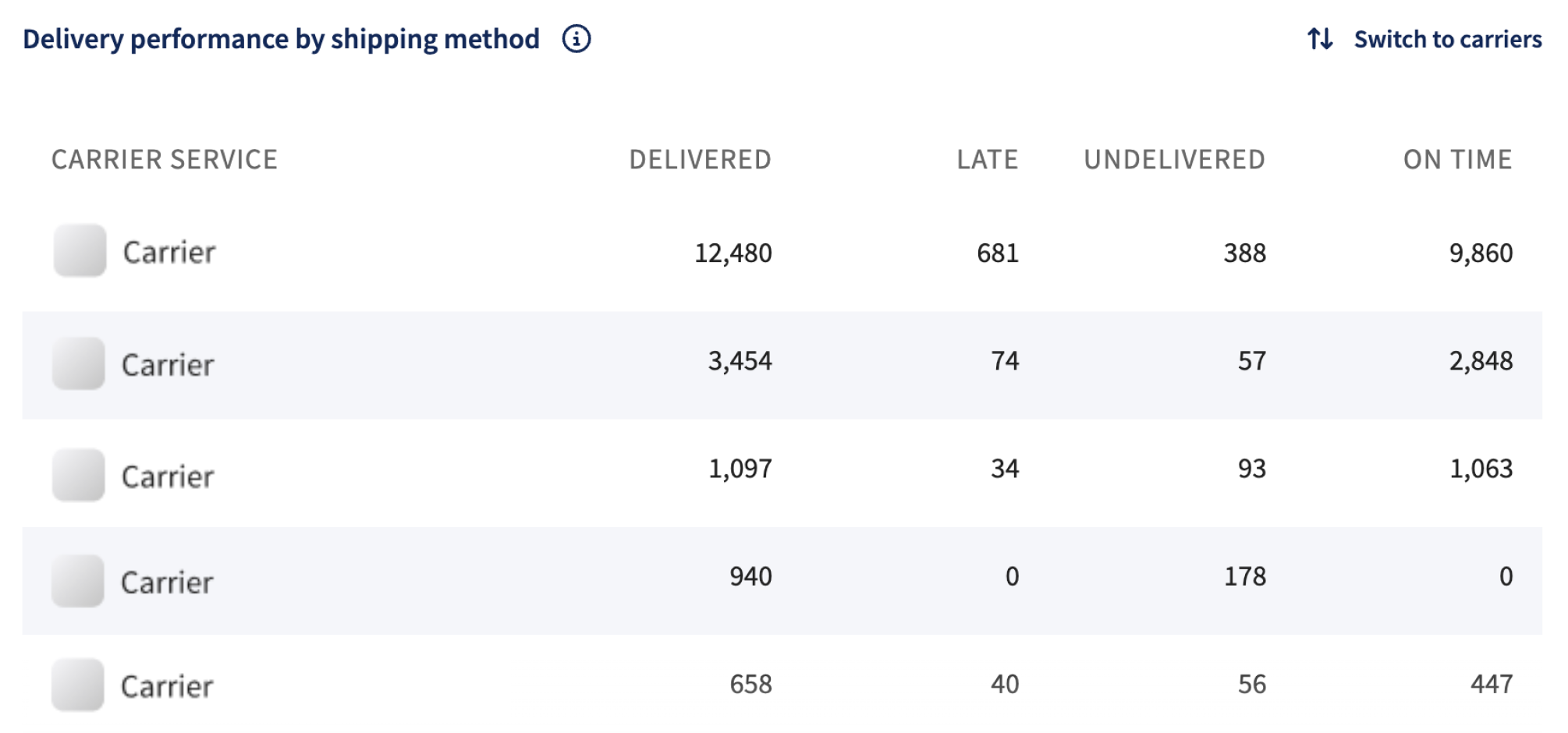Click the Delivery performance by shipping method title
The width and height of the screenshot is (1568, 733).
pos(279,37)
